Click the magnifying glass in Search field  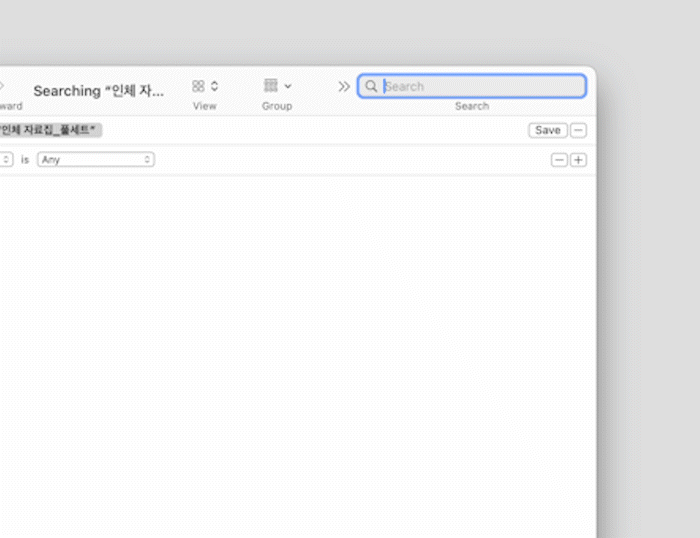(371, 87)
